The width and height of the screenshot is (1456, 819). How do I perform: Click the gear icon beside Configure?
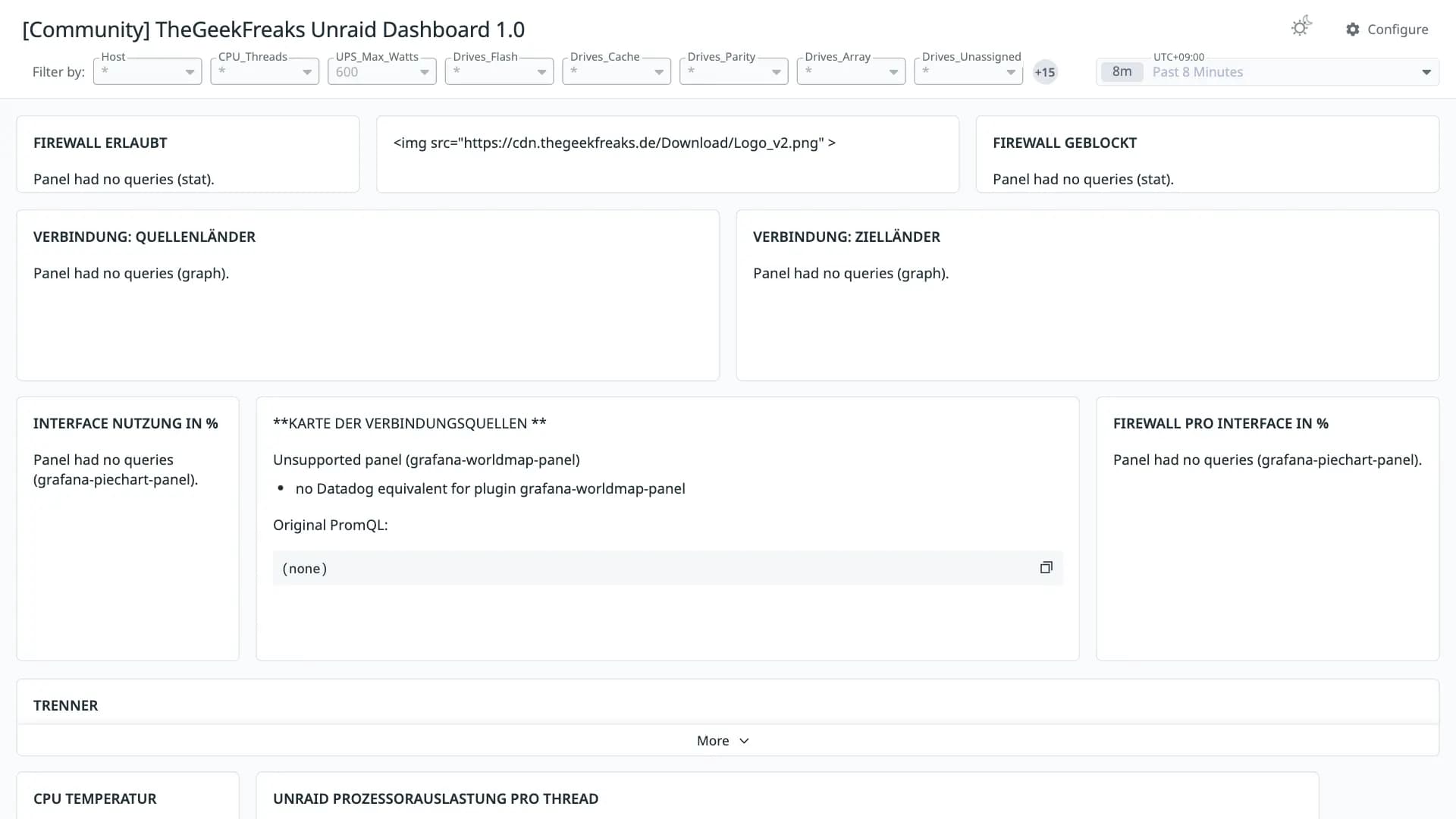click(1353, 30)
